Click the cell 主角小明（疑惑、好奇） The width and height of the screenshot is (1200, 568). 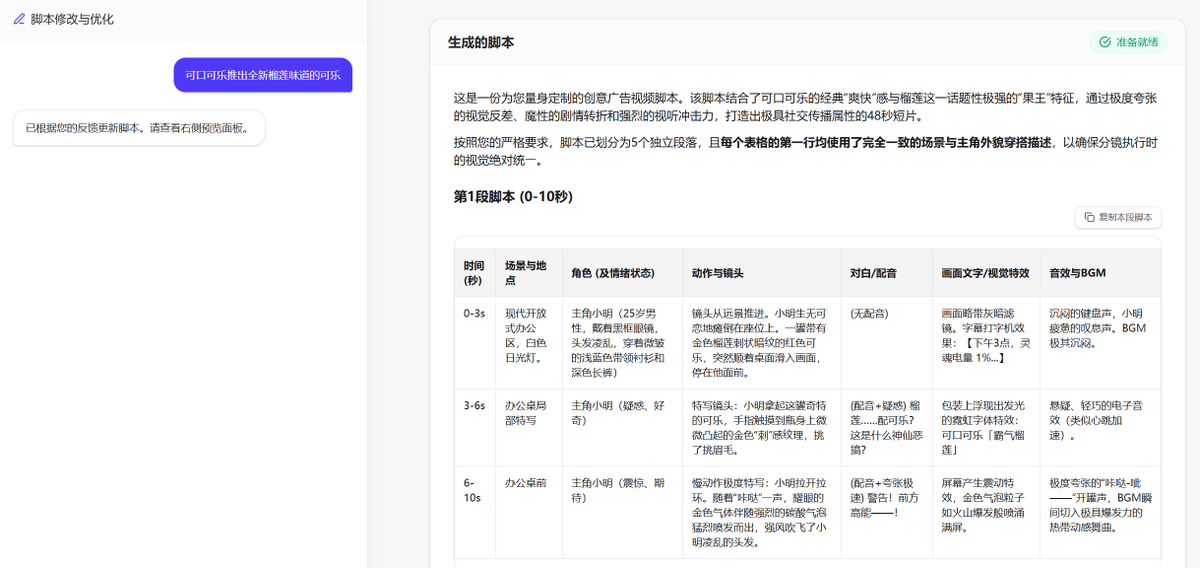[x=621, y=427]
